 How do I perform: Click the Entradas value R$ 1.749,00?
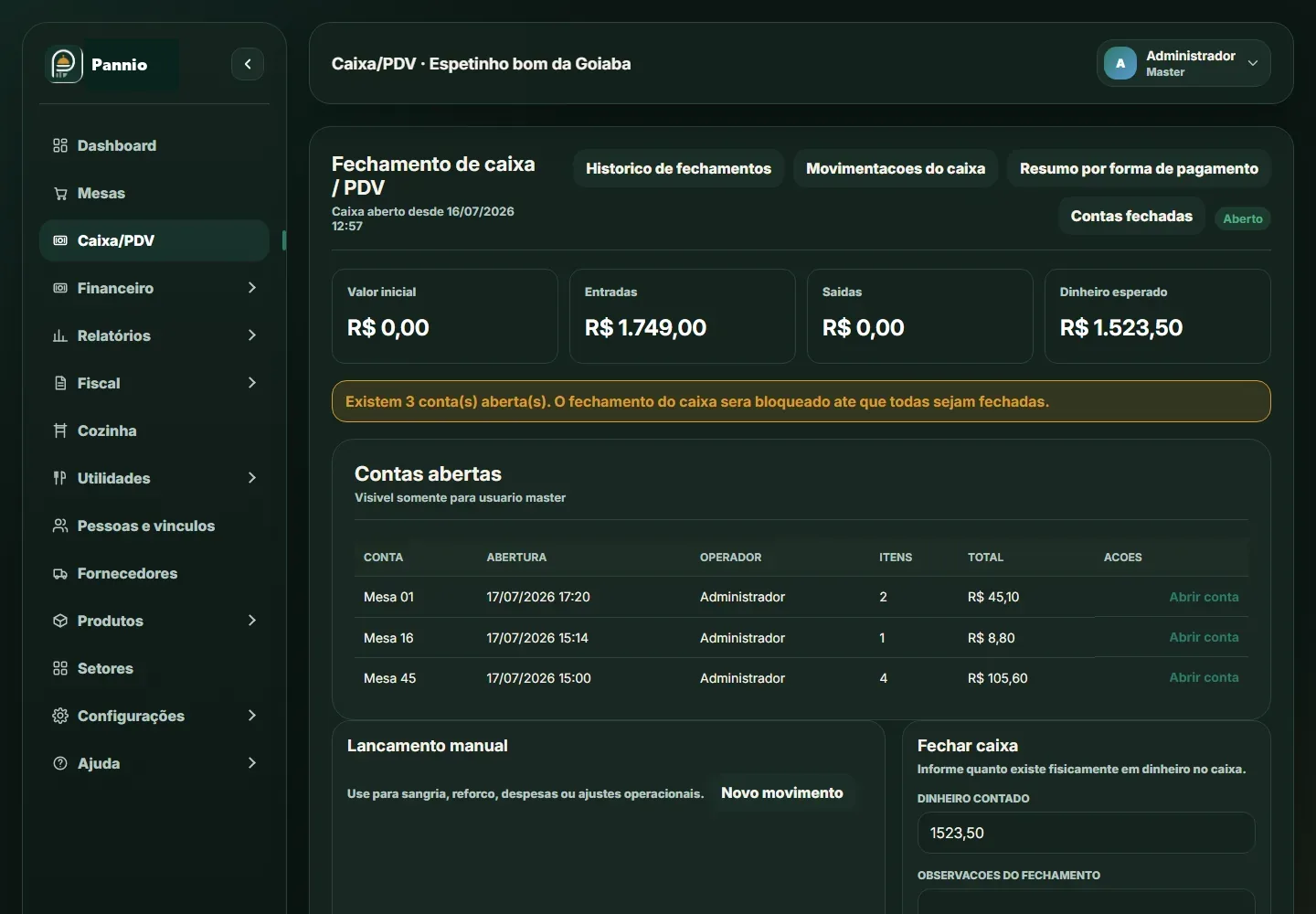pos(645,327)
